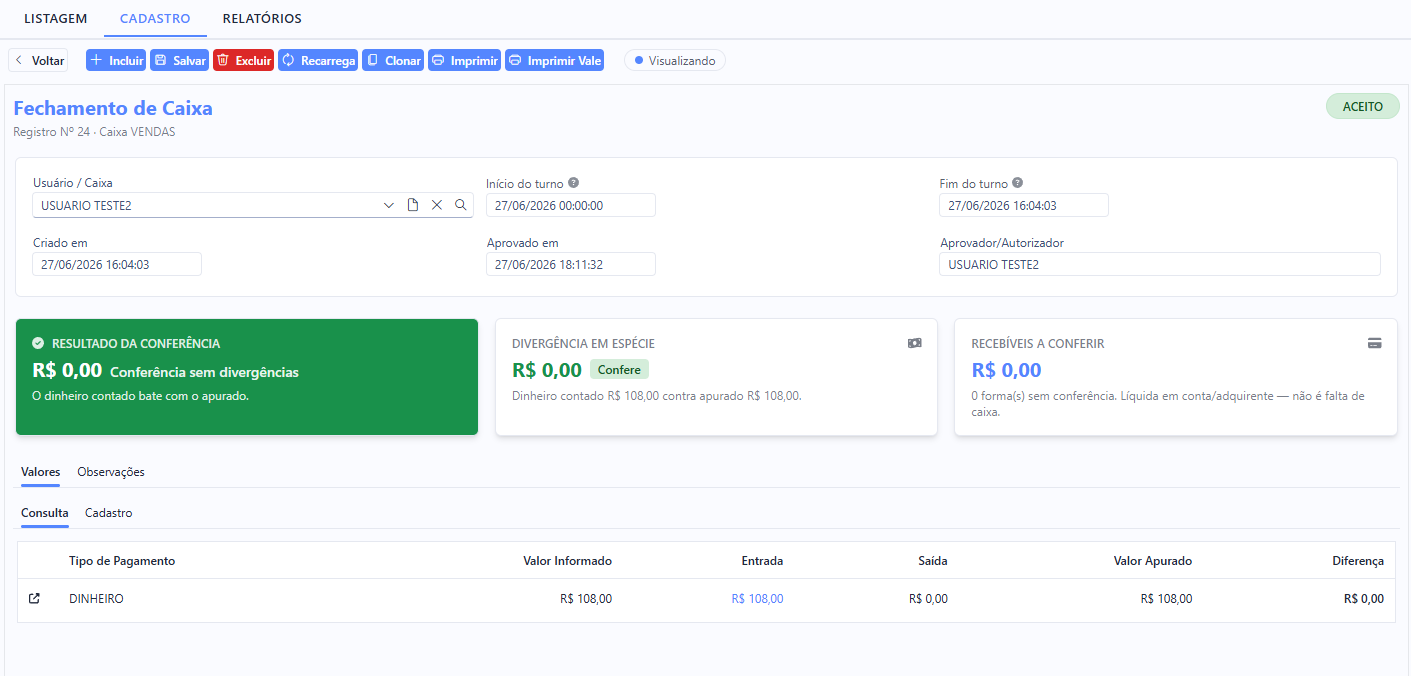Click the Fechamento de Caixa title
This screenshot has height=676, width=1411.
click(113, 108)
